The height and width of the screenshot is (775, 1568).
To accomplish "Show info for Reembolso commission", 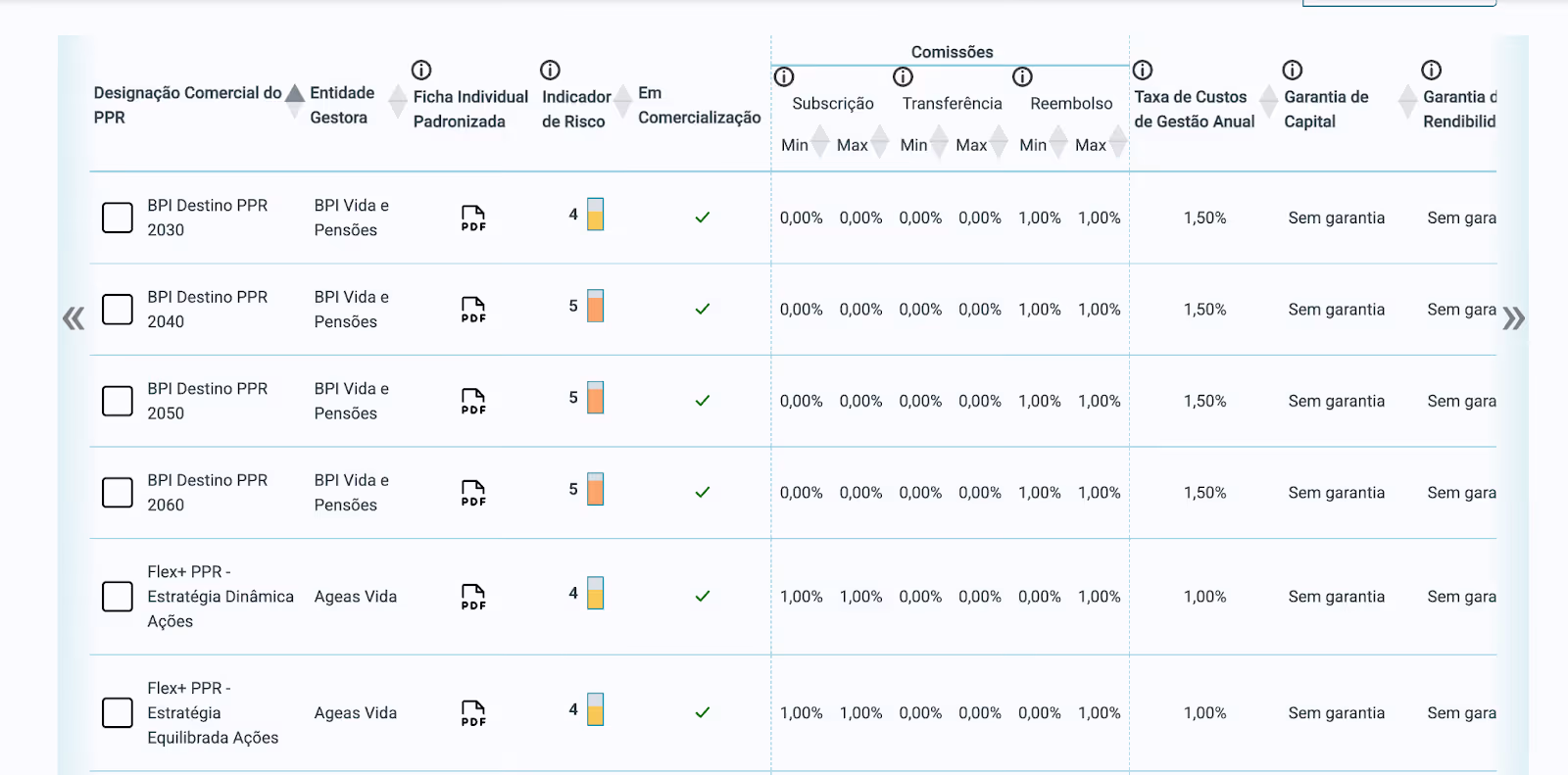I will [1022, 76].
